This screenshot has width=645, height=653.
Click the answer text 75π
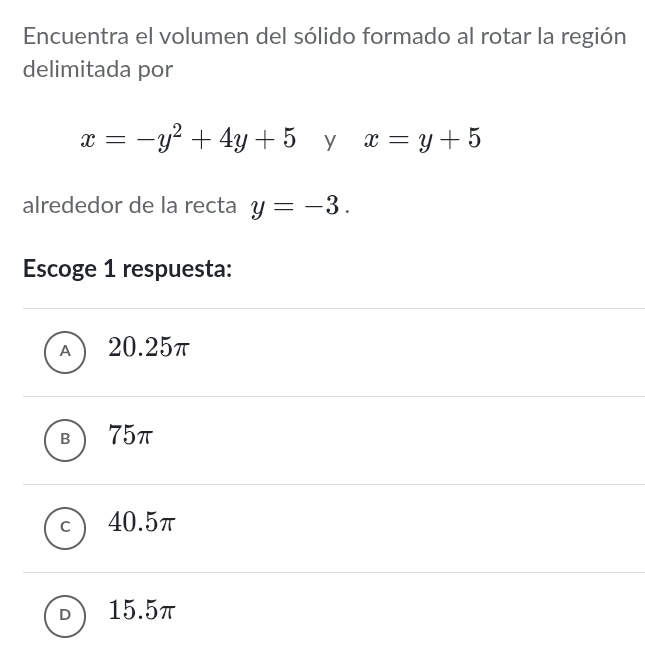point(131,436)
